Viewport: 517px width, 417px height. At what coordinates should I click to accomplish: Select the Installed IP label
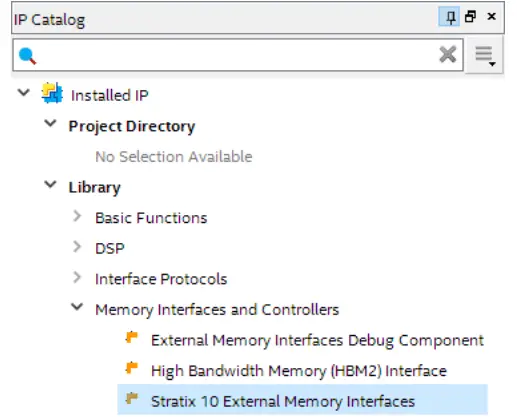(110, 96)
